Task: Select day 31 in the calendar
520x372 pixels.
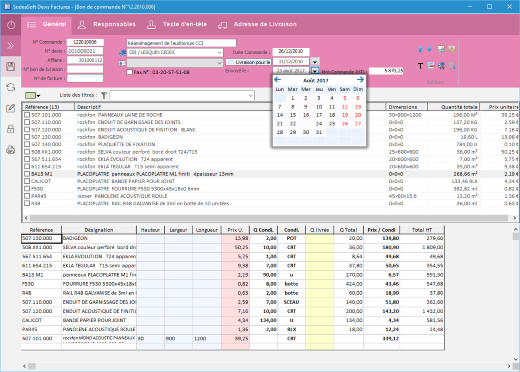Action: 319,132
